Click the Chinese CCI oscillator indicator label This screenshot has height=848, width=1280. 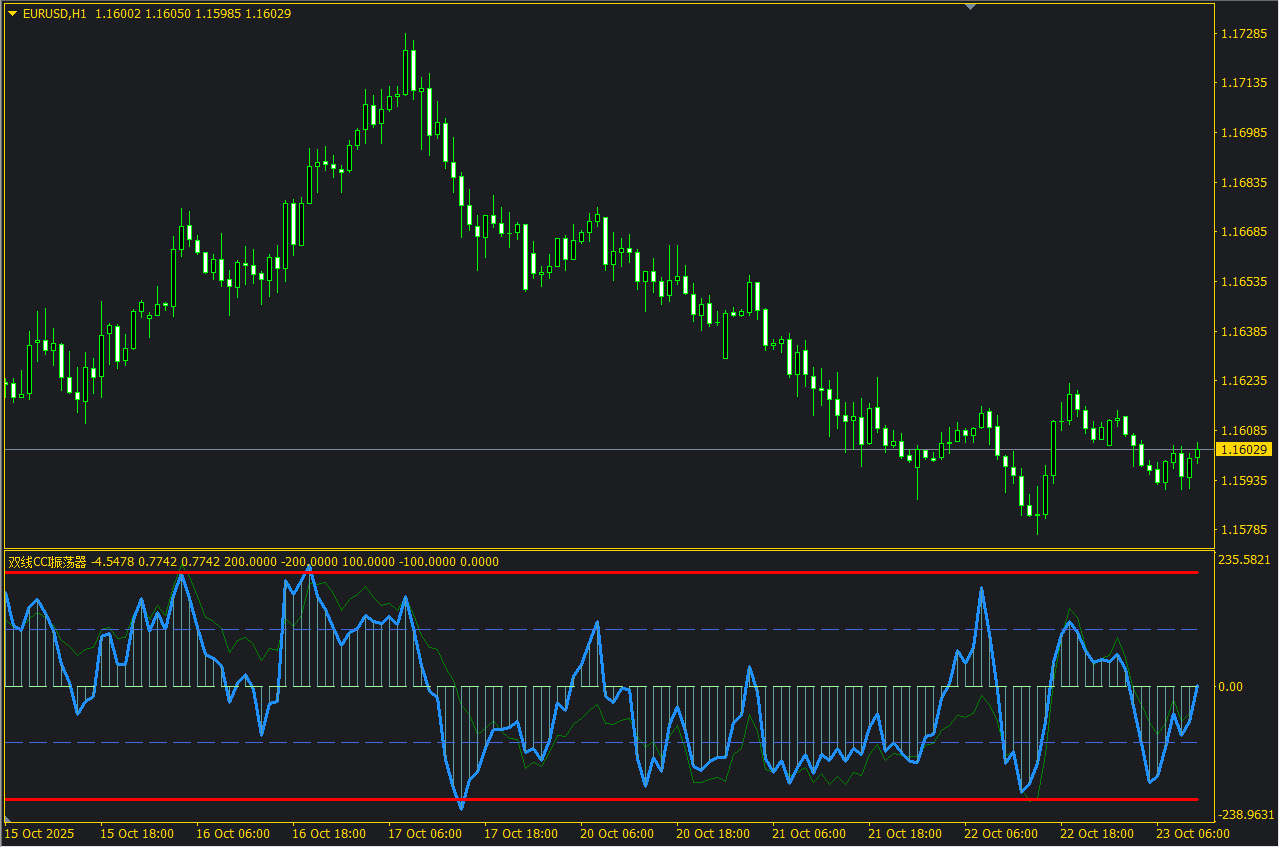click(x=47, y=562)
